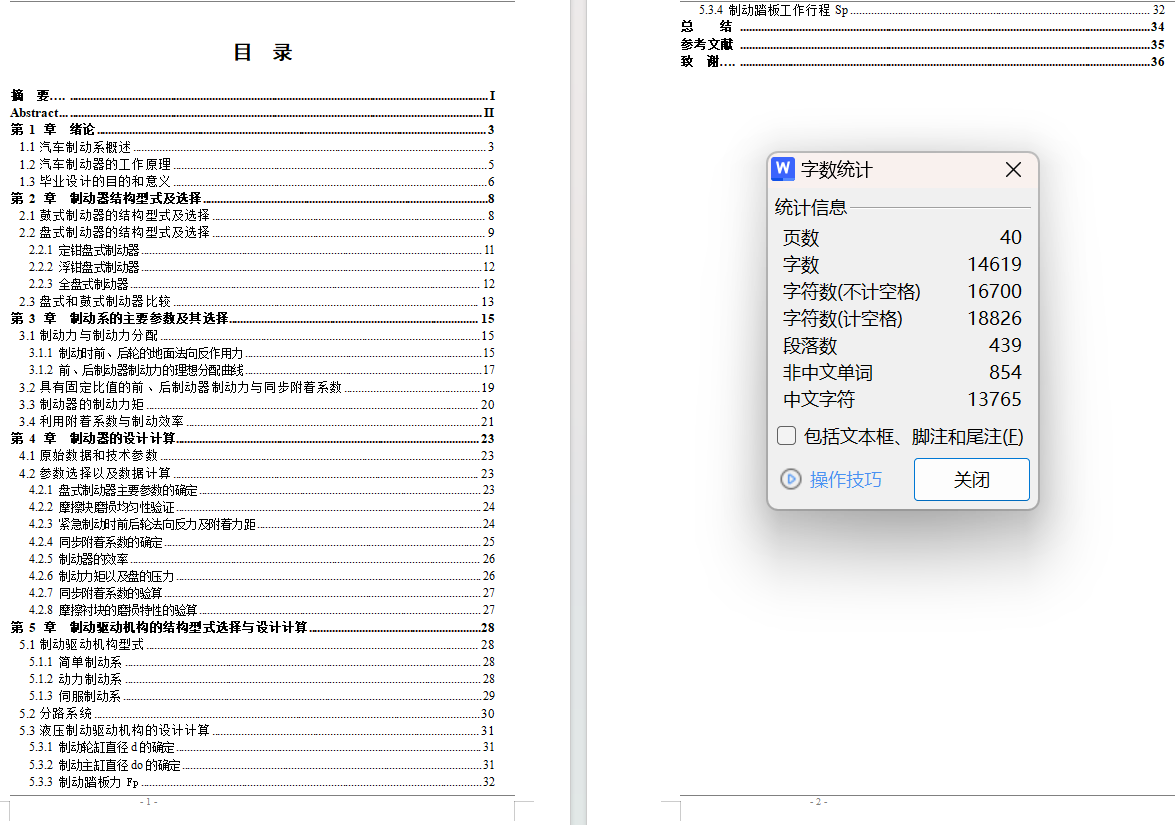Screen dimensions: 1175x825
Task: Open entry 4.2.5 制动器的效率
Action: click(262, 559)
